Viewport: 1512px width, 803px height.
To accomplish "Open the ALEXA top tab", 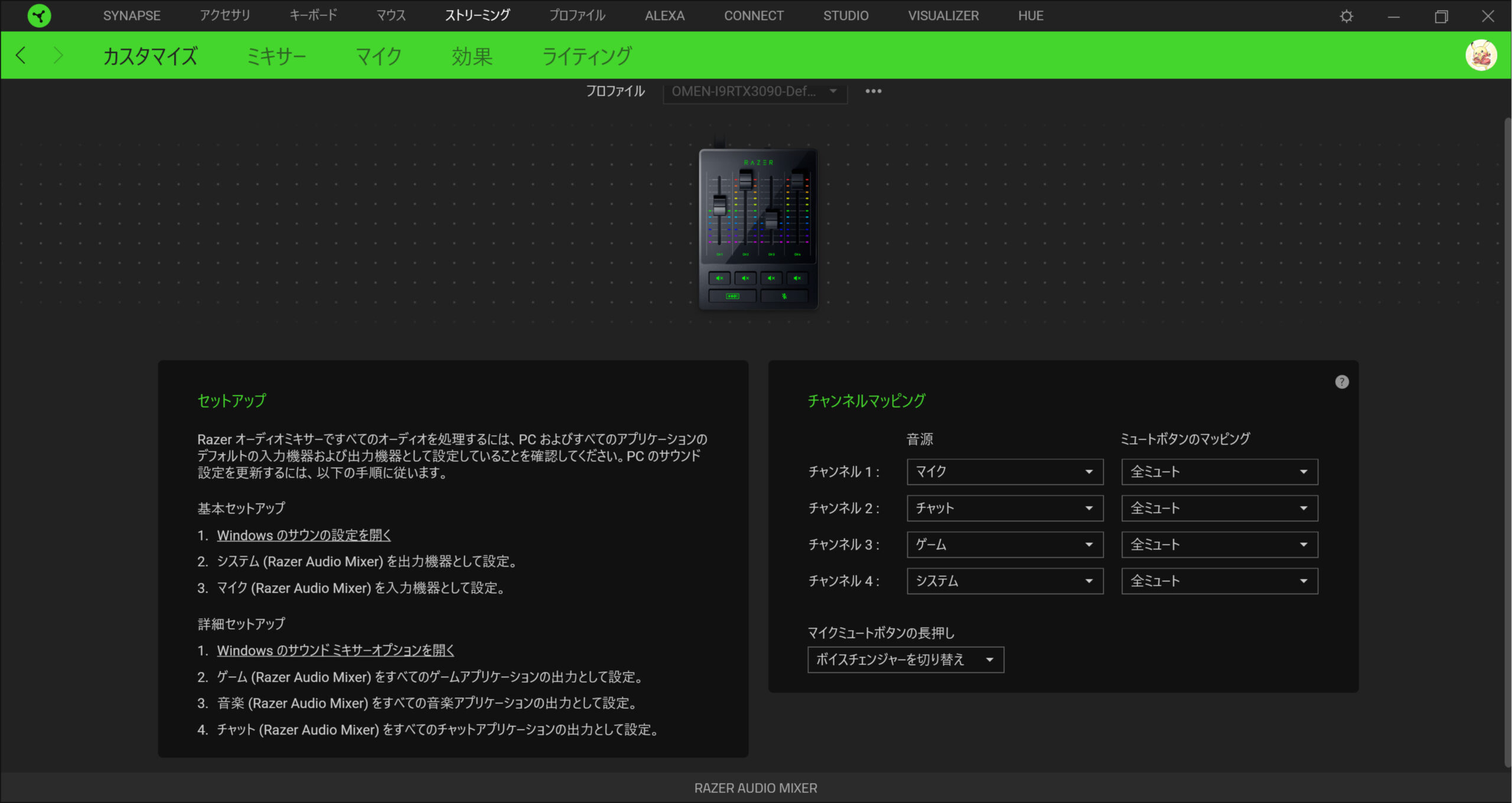I will 664,16.
